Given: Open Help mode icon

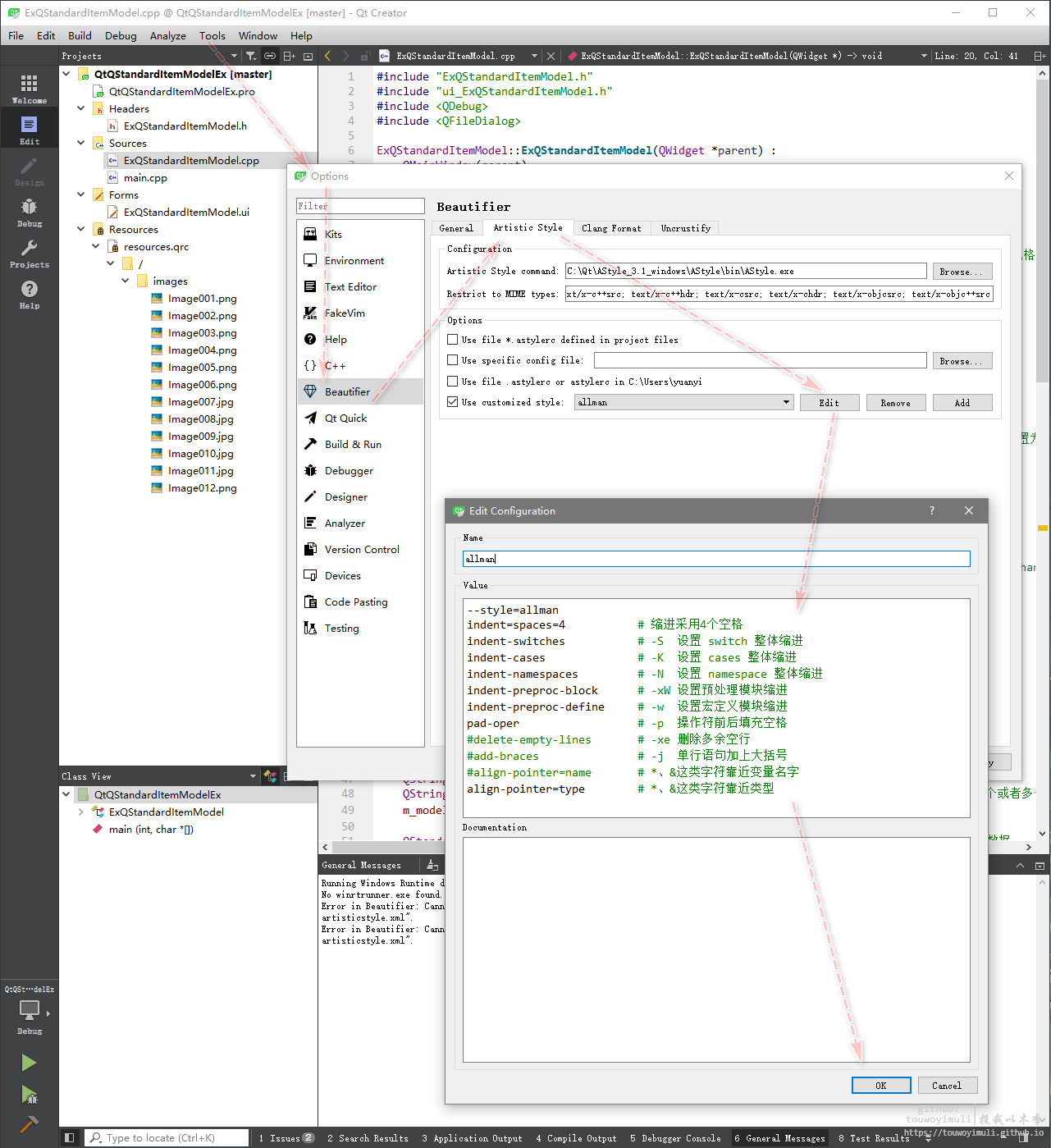Looking at the screenshot, I should click(x=29, y=289).
